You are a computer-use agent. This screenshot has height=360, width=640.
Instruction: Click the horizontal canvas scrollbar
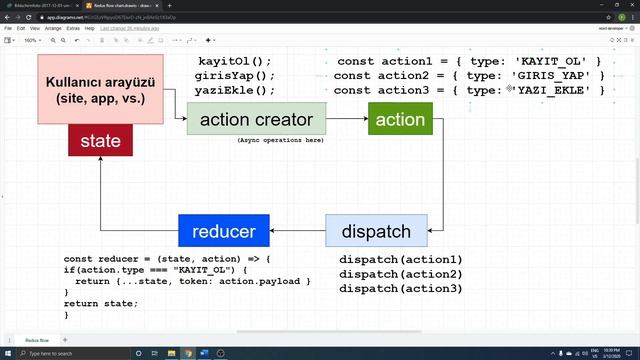pyautogui.click(x=329, y=332)
